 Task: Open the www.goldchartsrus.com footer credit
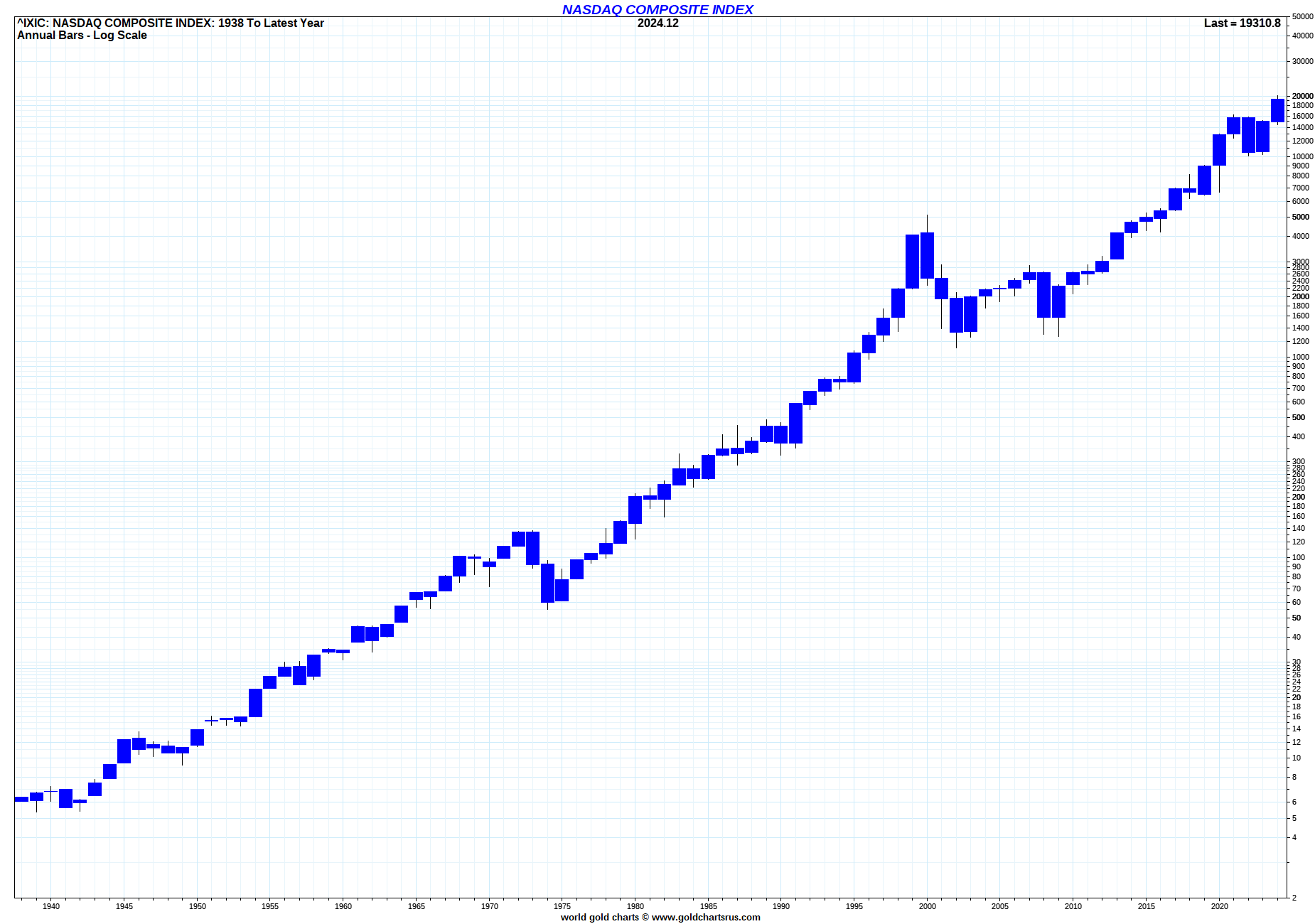(706, 917)
